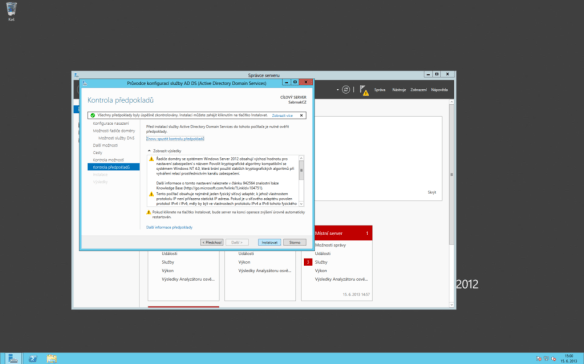584x364 pixels.
Task: Open the Správa menu
Action: pyautogui.click(x=380, y=90)
